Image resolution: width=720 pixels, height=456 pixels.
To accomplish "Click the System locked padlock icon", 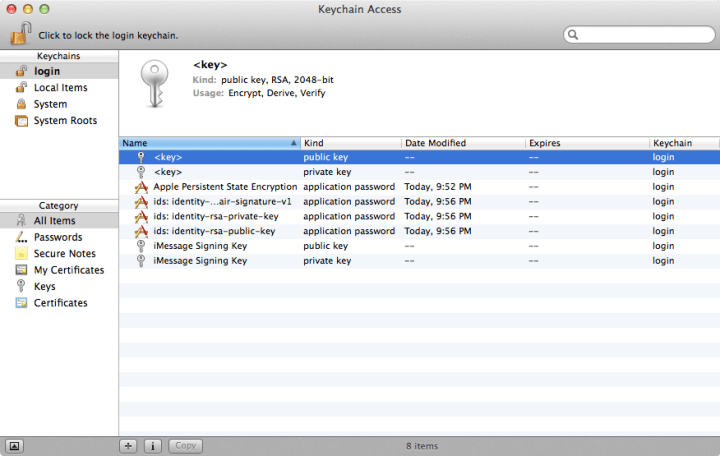I will point(21,104).
